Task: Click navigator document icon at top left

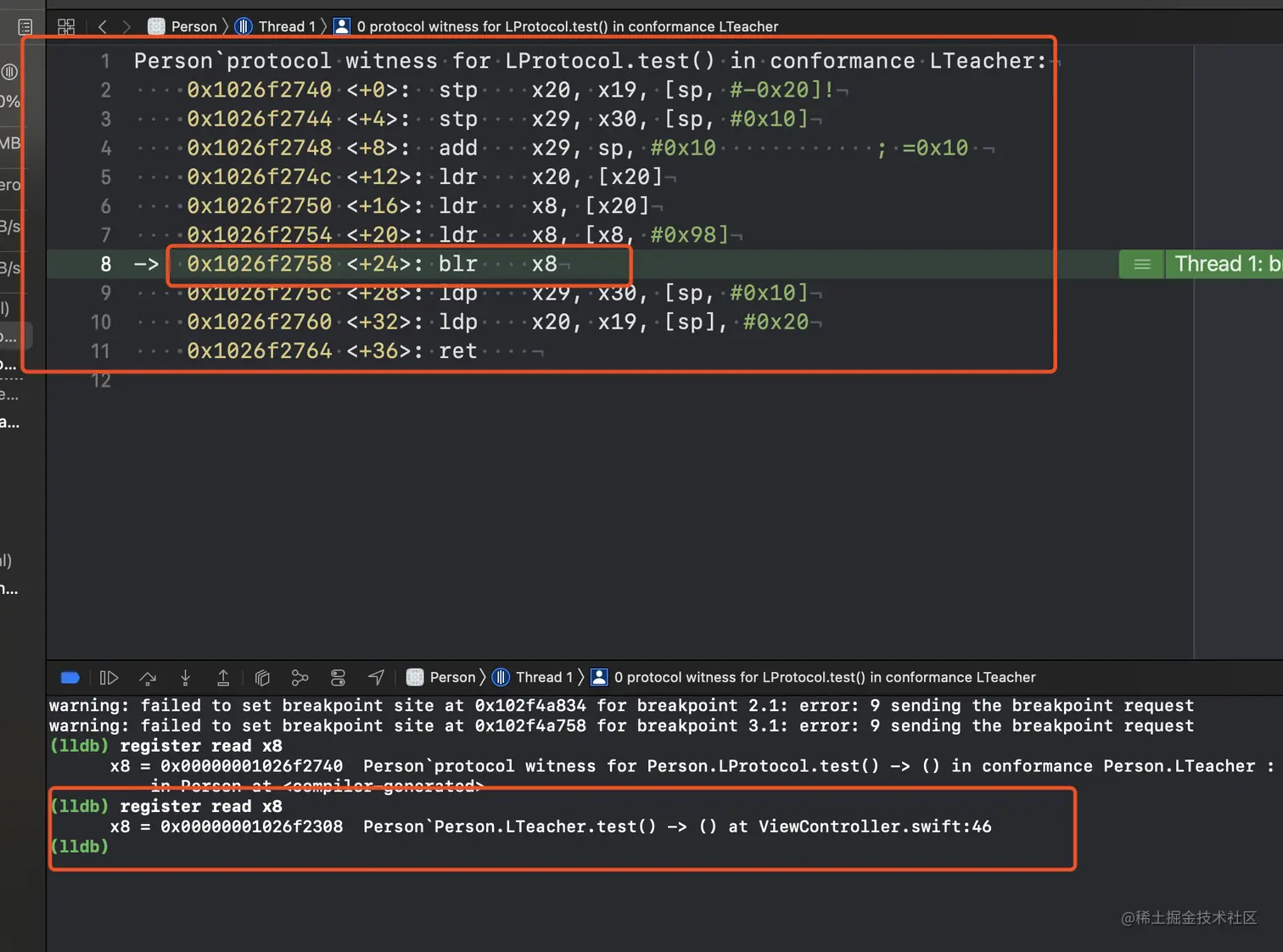Action: click(x=25, y=27)
